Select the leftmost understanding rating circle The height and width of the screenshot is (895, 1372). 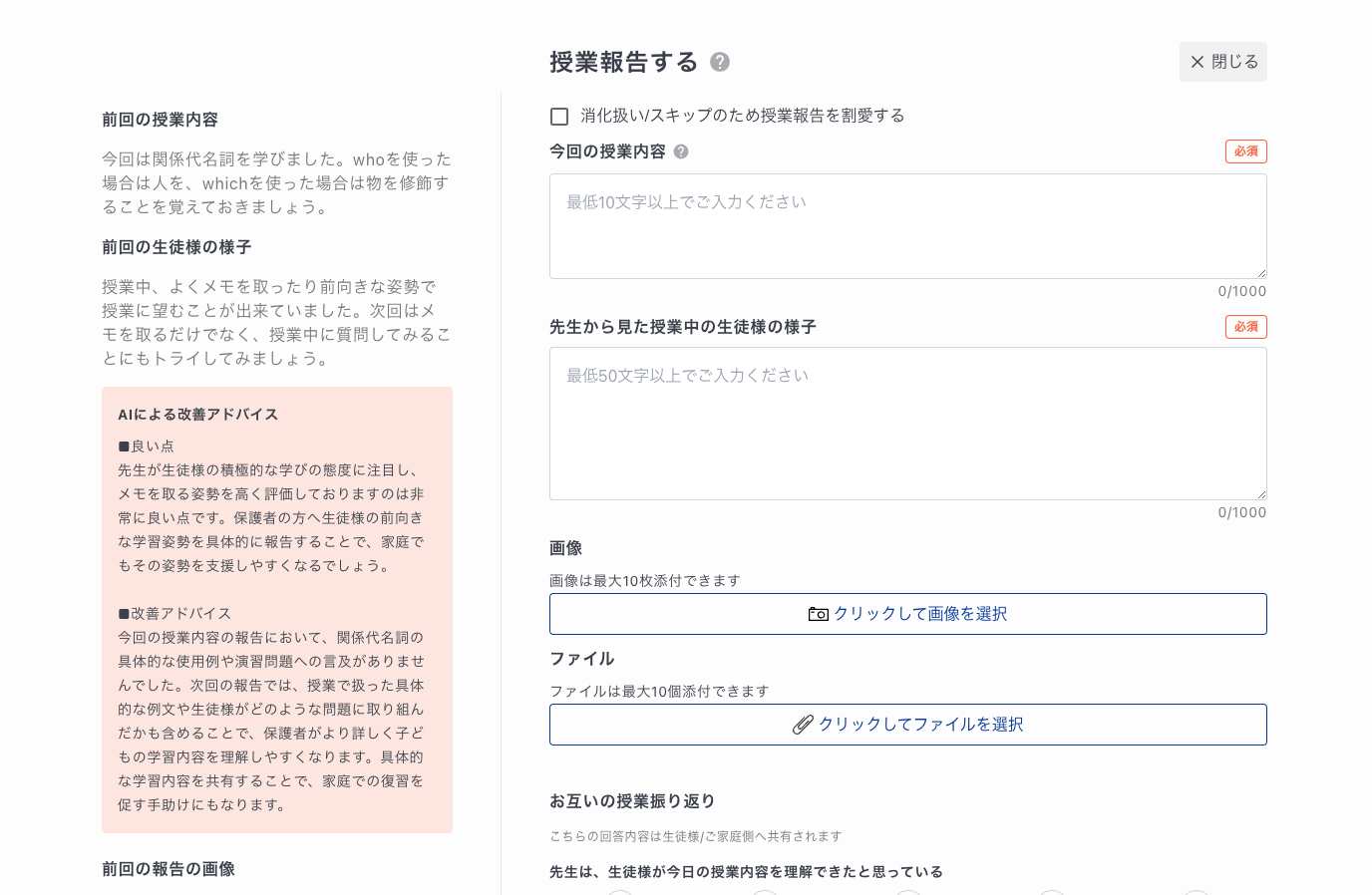pos(620,893)
